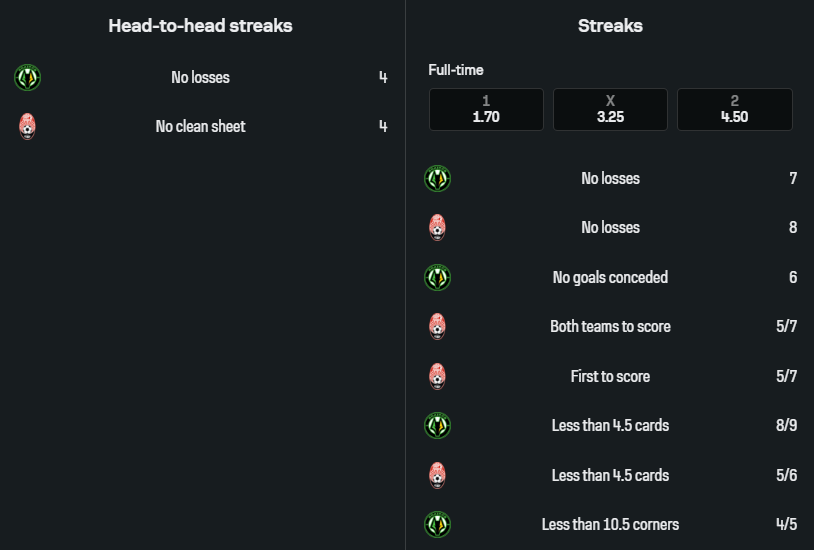
Task: Click green crest beside Less than 4.5 cards 8/9
Action: (x=437, y=426)
